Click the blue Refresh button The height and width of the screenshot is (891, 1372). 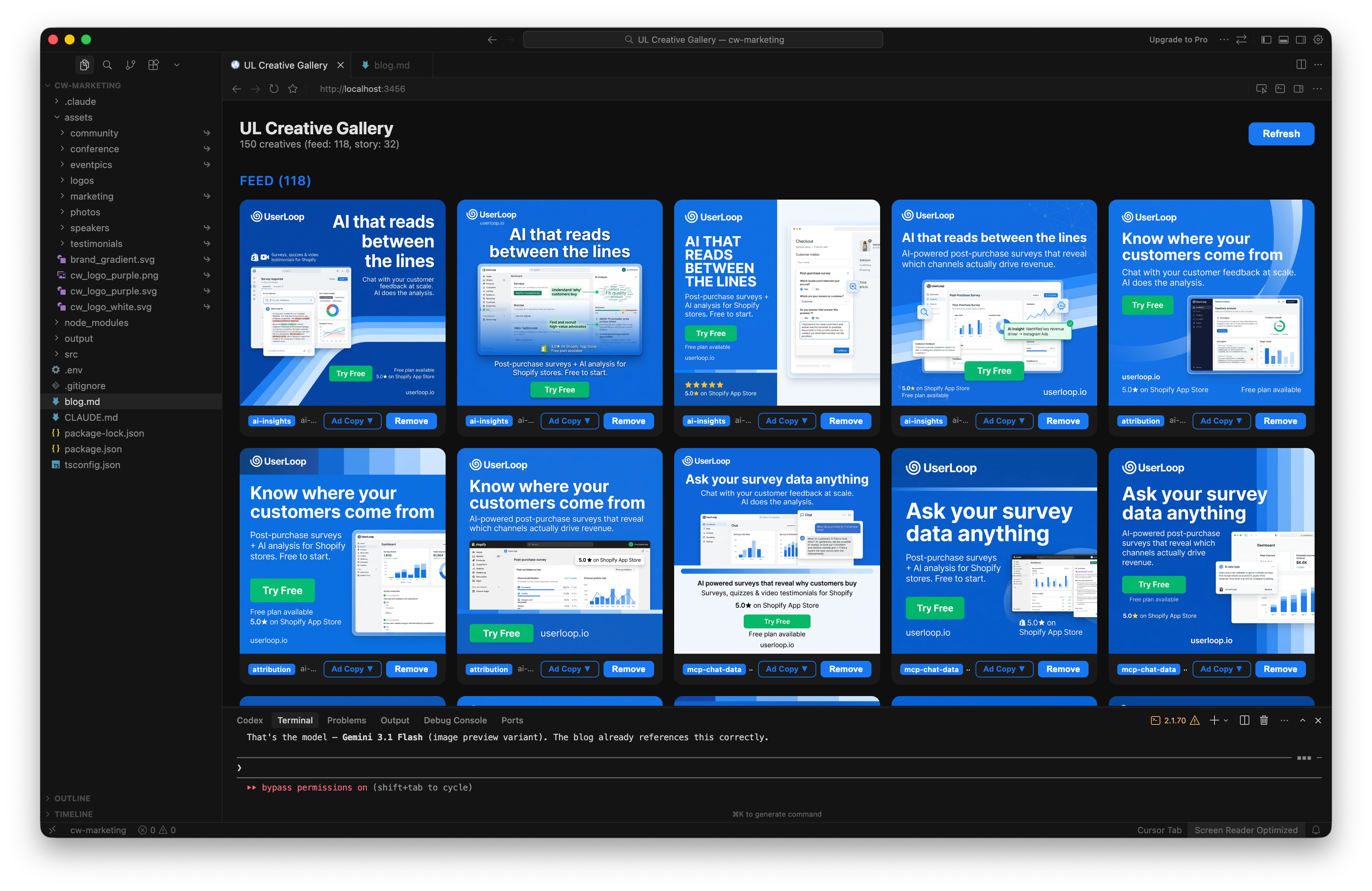pos(1281,134)
